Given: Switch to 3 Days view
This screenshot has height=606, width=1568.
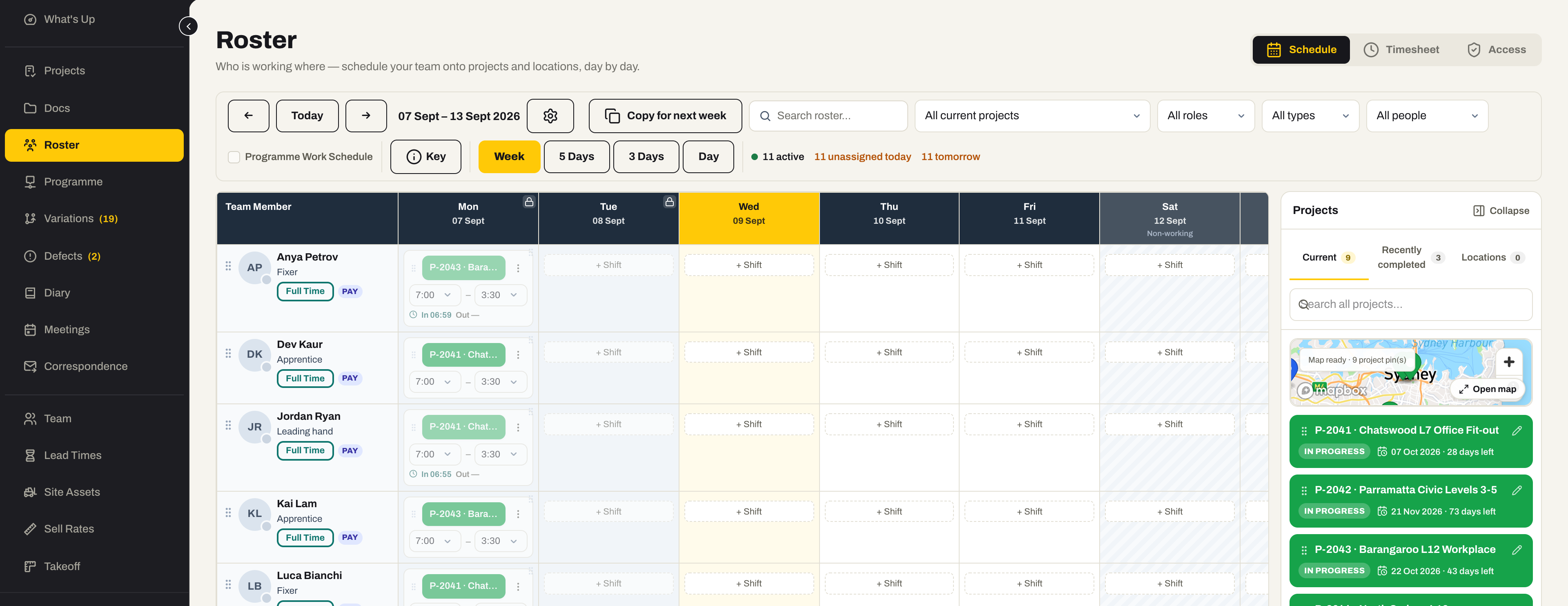Looking at the screenshot, I should point(646,157).
